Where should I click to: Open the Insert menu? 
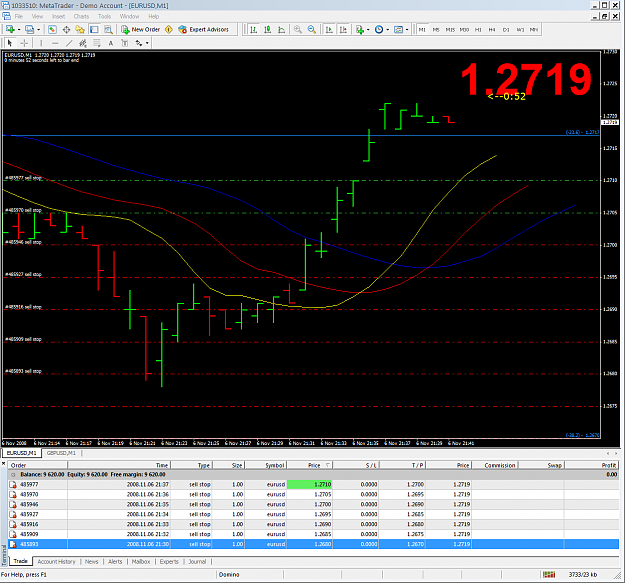pos(58,16)
